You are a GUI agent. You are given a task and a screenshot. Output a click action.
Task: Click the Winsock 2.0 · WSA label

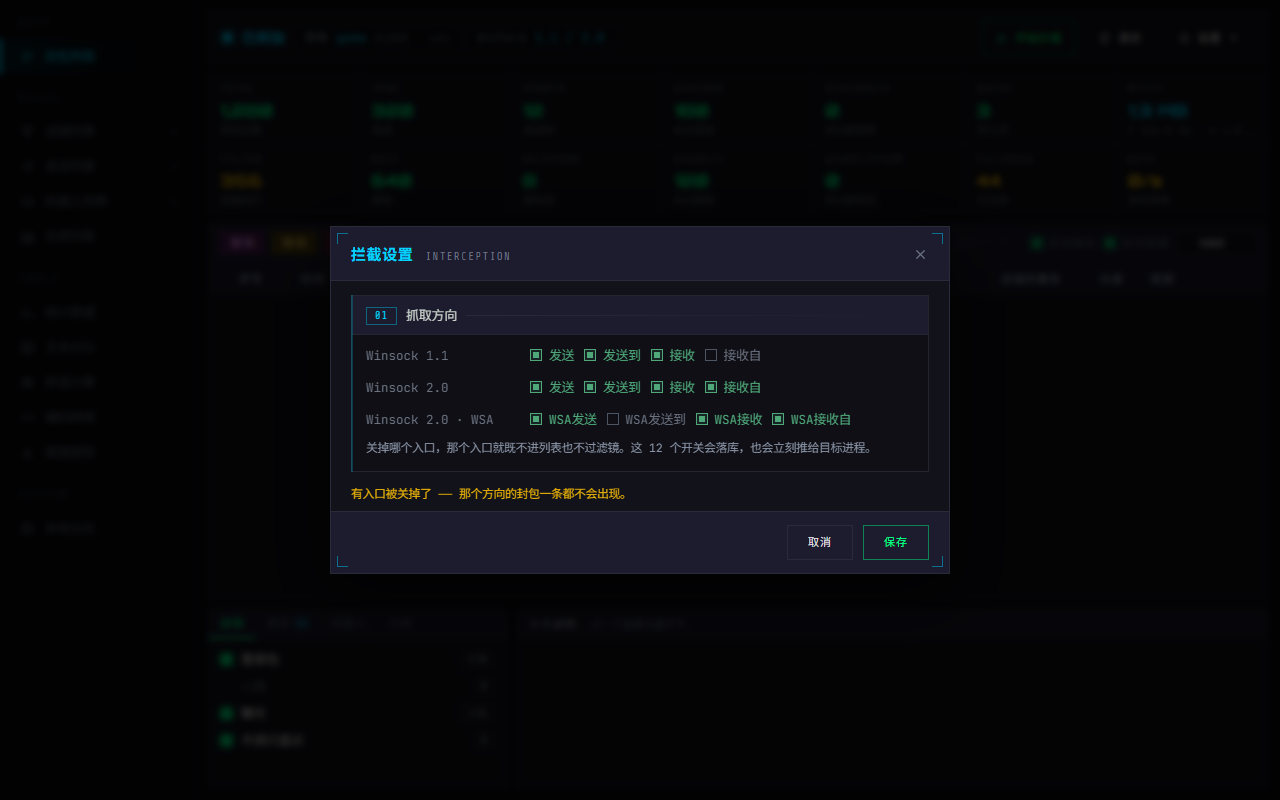pos(430,420)
